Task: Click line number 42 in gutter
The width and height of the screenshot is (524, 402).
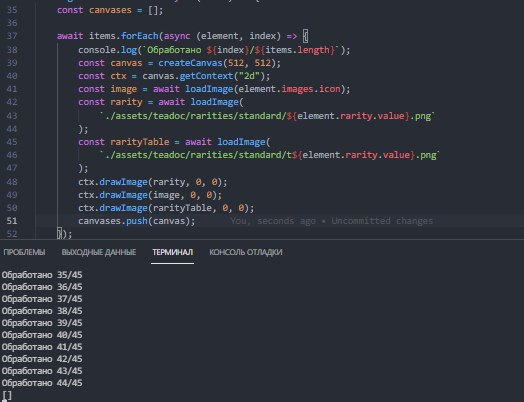Action: [12, 102]
